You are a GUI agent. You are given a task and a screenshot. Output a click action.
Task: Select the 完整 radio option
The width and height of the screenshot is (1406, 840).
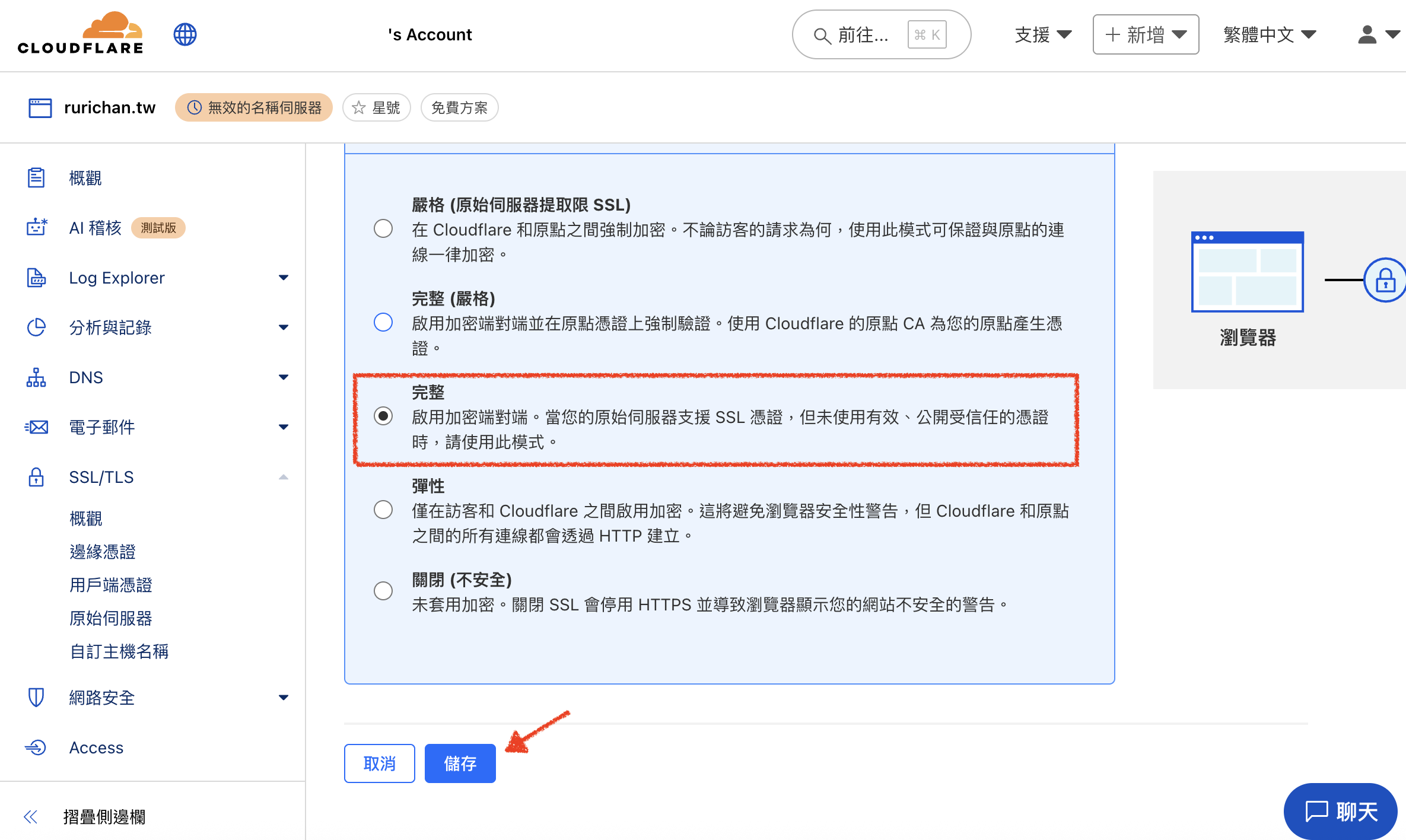tap(383, 416)
